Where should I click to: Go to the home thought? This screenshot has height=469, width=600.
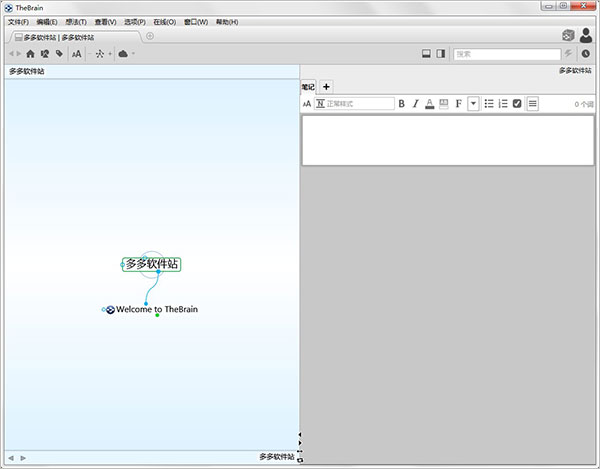(30, 54)
